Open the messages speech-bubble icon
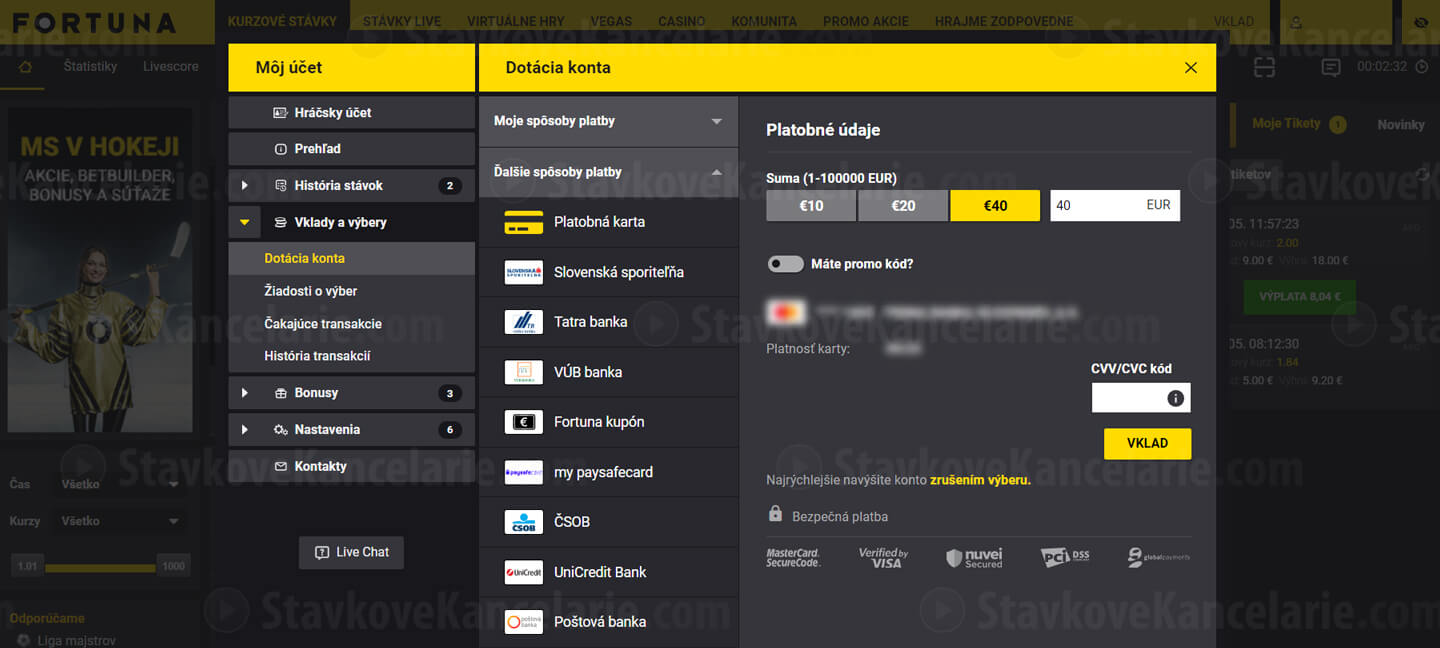The width and height of the screenshot is (1440, 648). pos(1331,67)
